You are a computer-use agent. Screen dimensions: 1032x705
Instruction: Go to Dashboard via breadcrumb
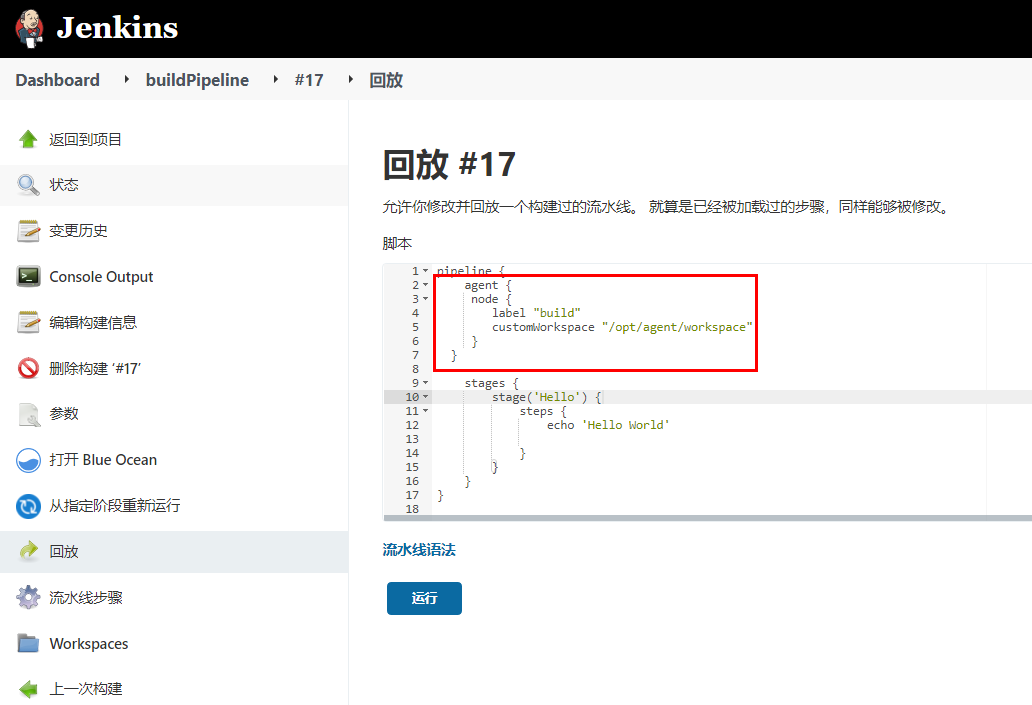coord(57,79)
